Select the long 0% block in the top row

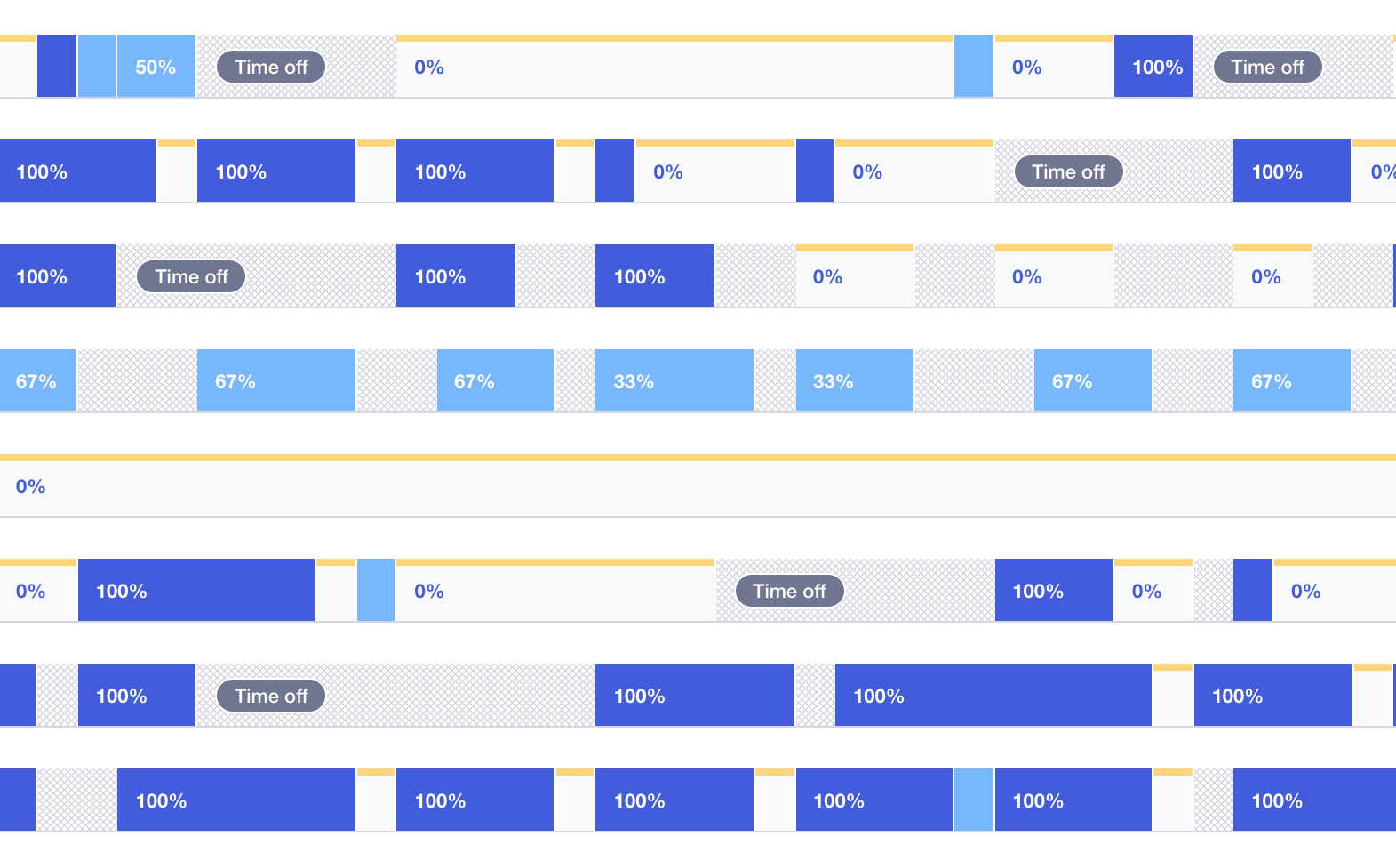674,68
